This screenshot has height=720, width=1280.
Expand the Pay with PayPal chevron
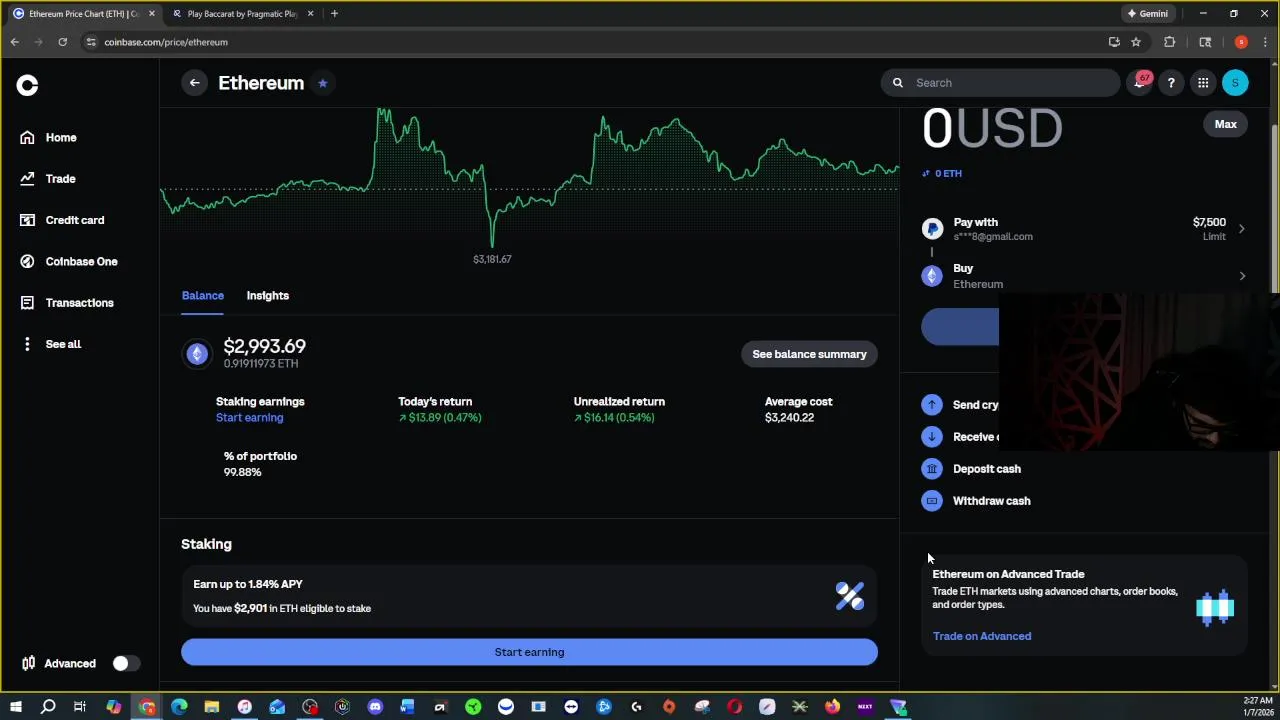pyautogui.click(x=1241, y=229)
